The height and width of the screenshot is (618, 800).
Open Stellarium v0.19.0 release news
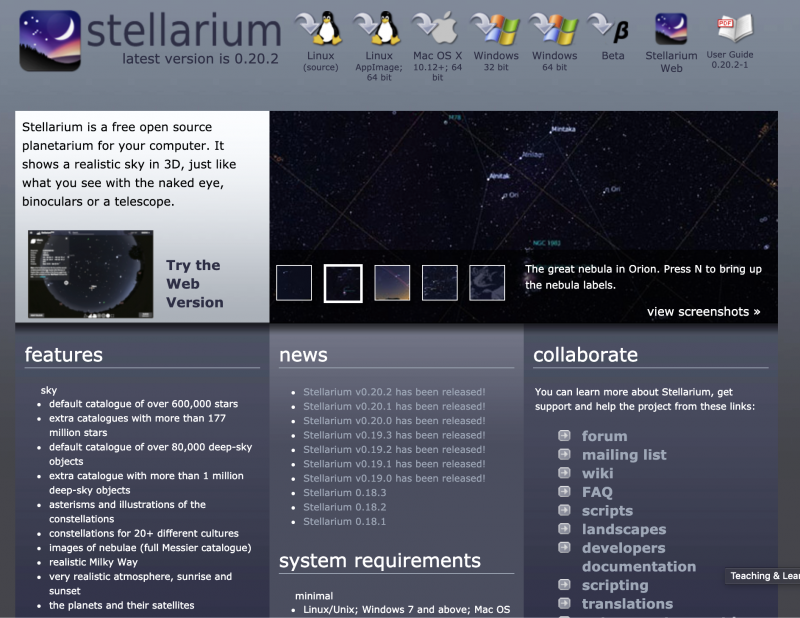(394, 478)
